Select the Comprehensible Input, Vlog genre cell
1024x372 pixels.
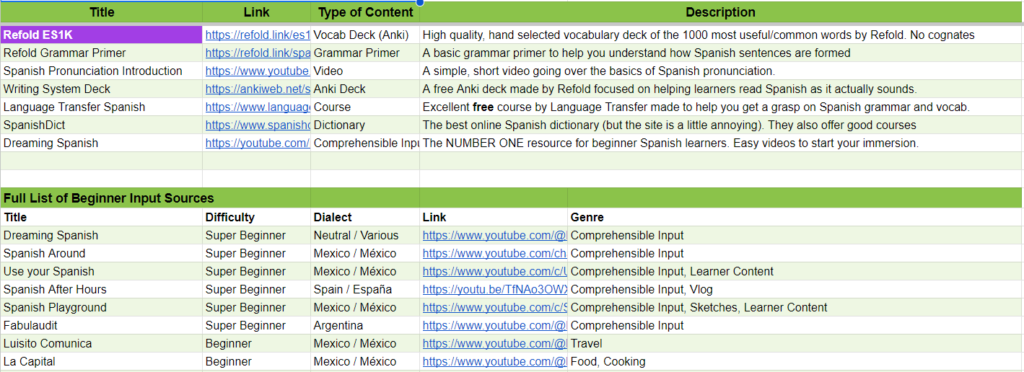[795, 289]
